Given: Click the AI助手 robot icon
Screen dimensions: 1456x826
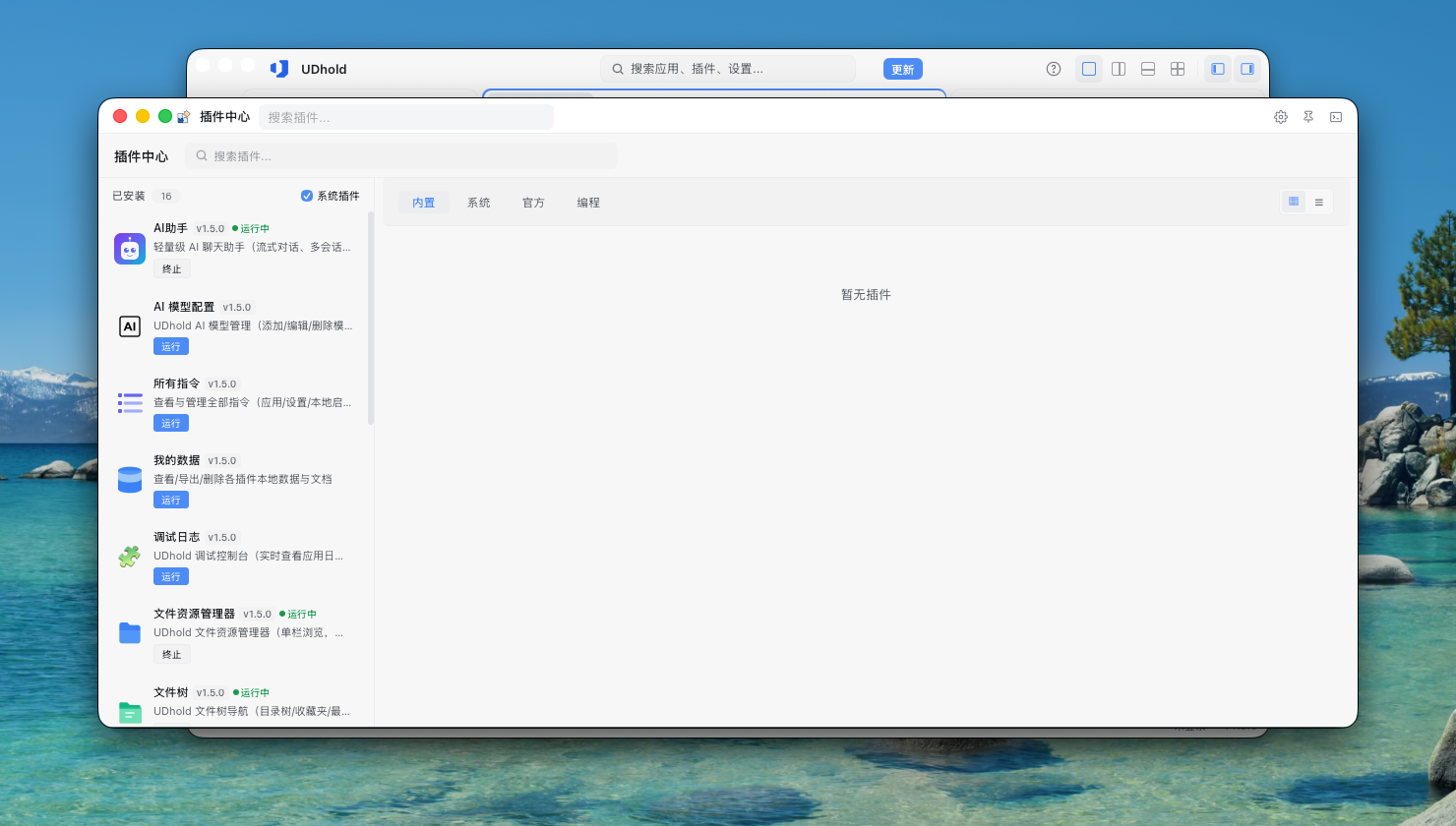Looking at the screenshot, I should pos(130,249).
